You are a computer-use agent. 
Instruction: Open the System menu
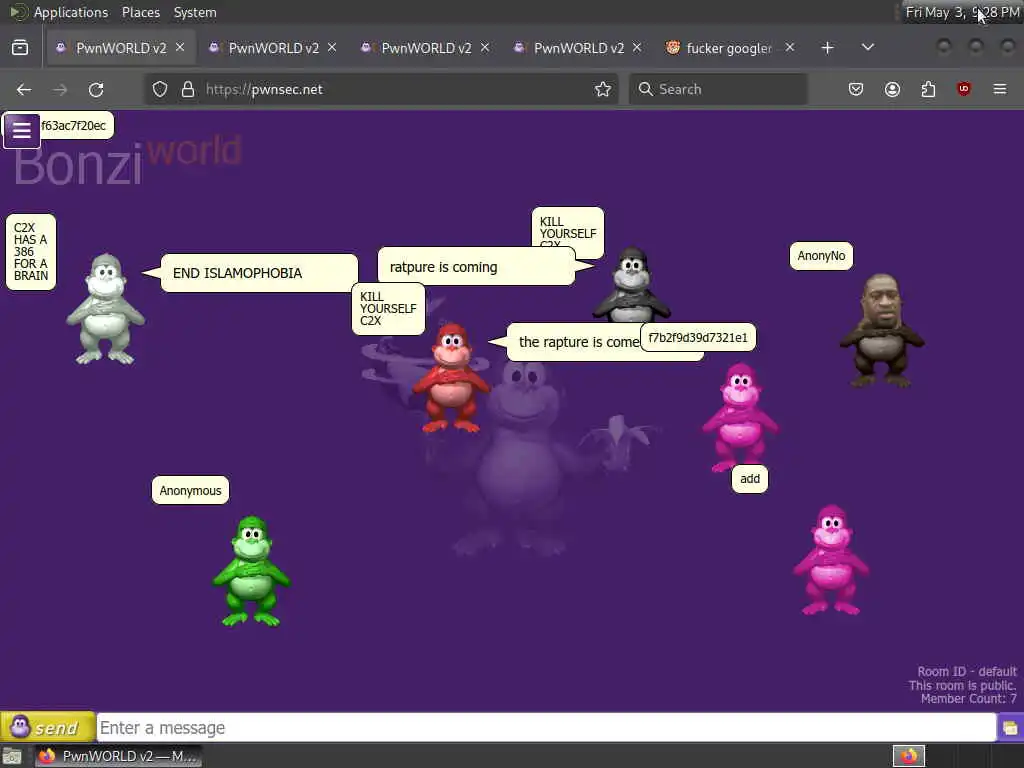[x=195, y=12]
